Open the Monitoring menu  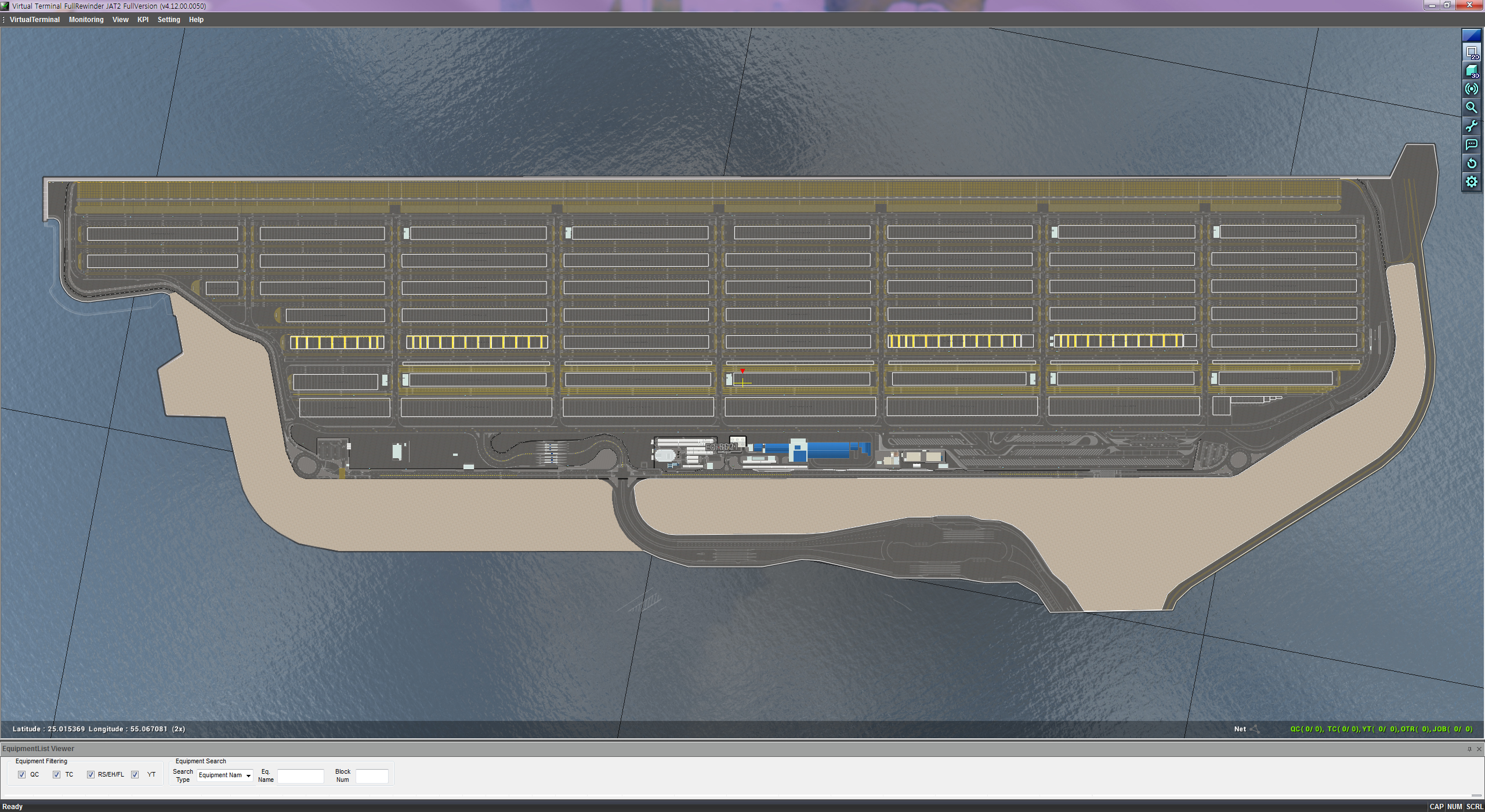86,20
